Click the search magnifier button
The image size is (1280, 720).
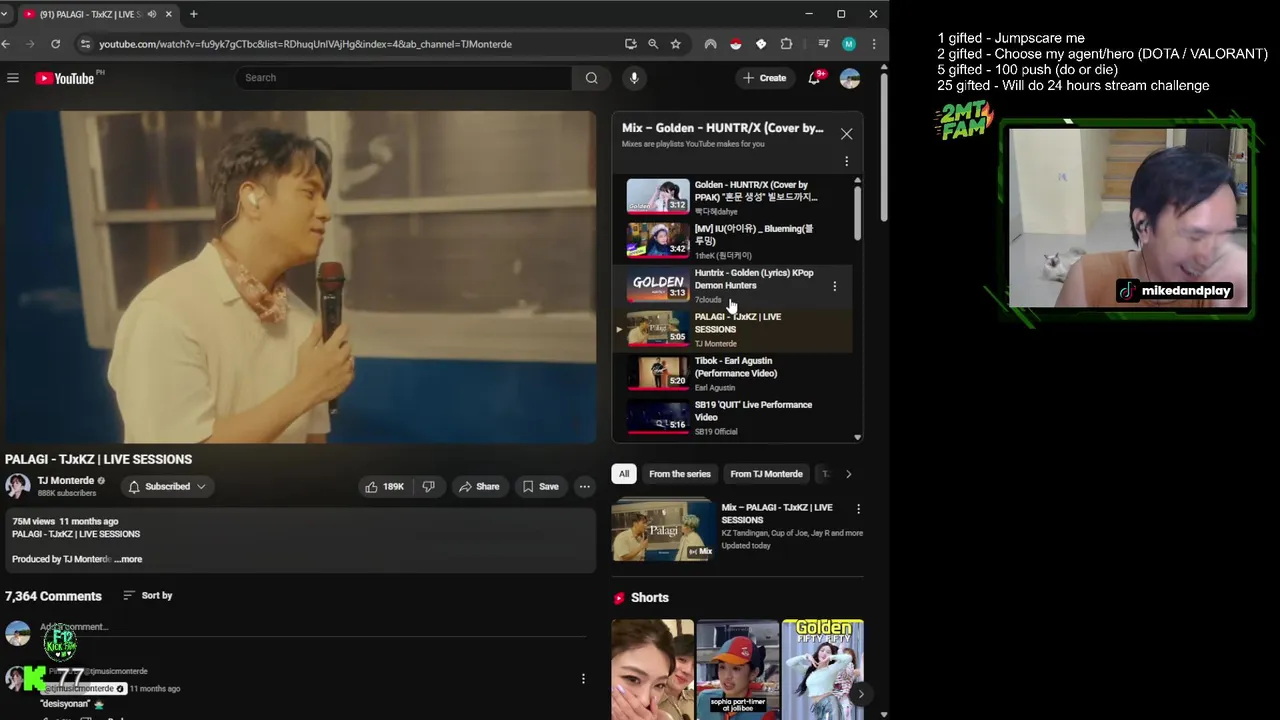(592, 78)
